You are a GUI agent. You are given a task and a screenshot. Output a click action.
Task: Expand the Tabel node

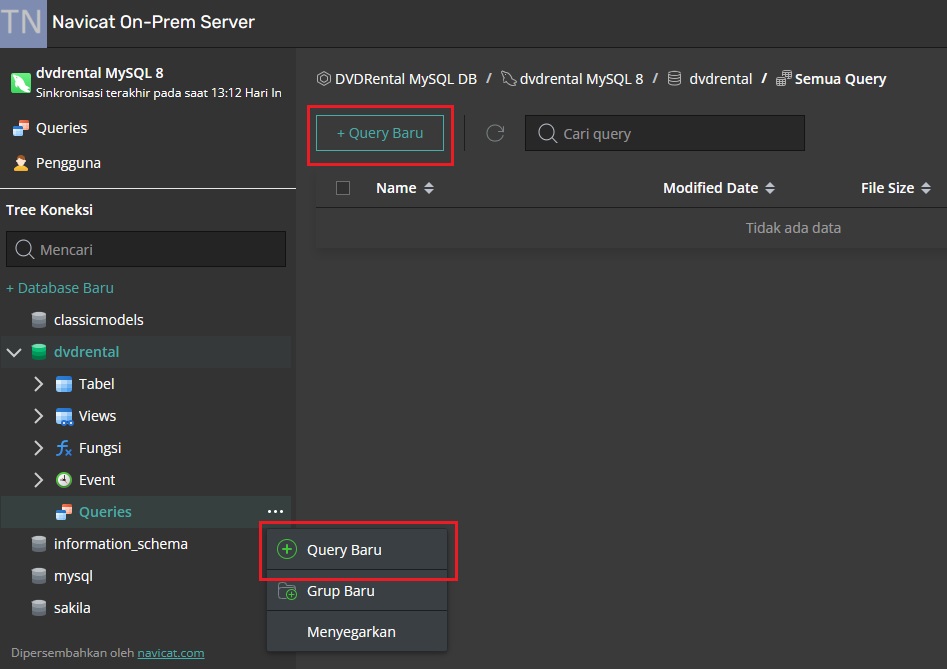(x=38, y=384)
